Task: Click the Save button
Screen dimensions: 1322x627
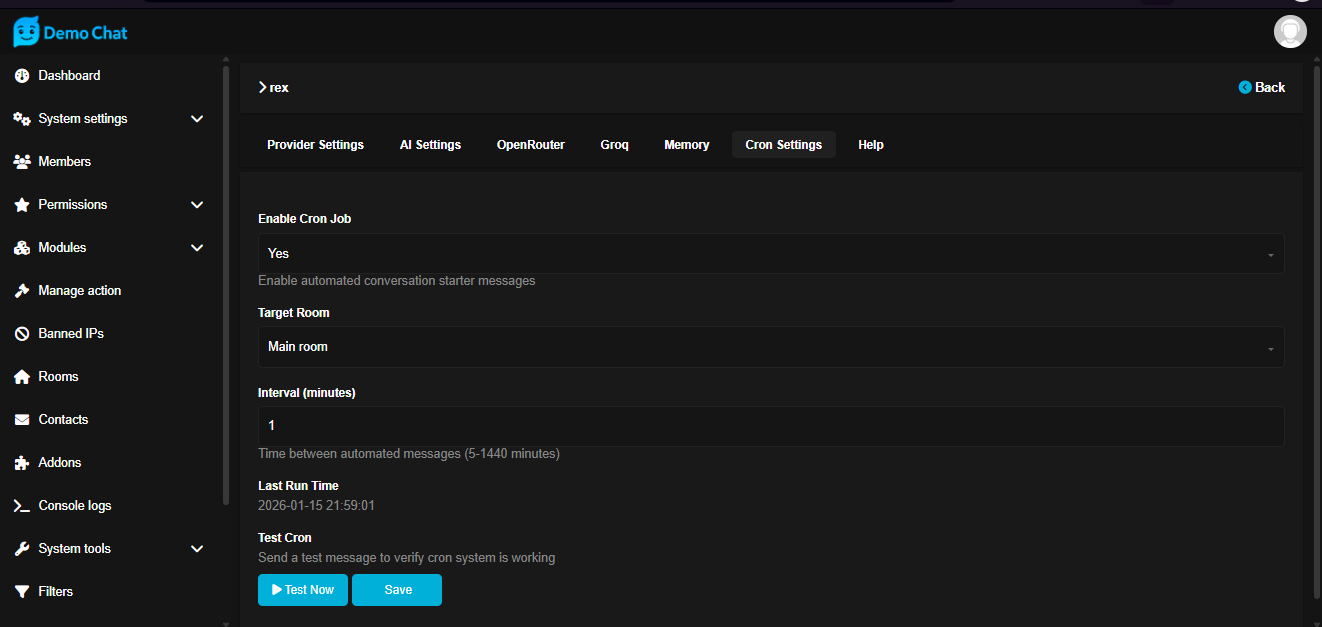Action: click(397, 590)
